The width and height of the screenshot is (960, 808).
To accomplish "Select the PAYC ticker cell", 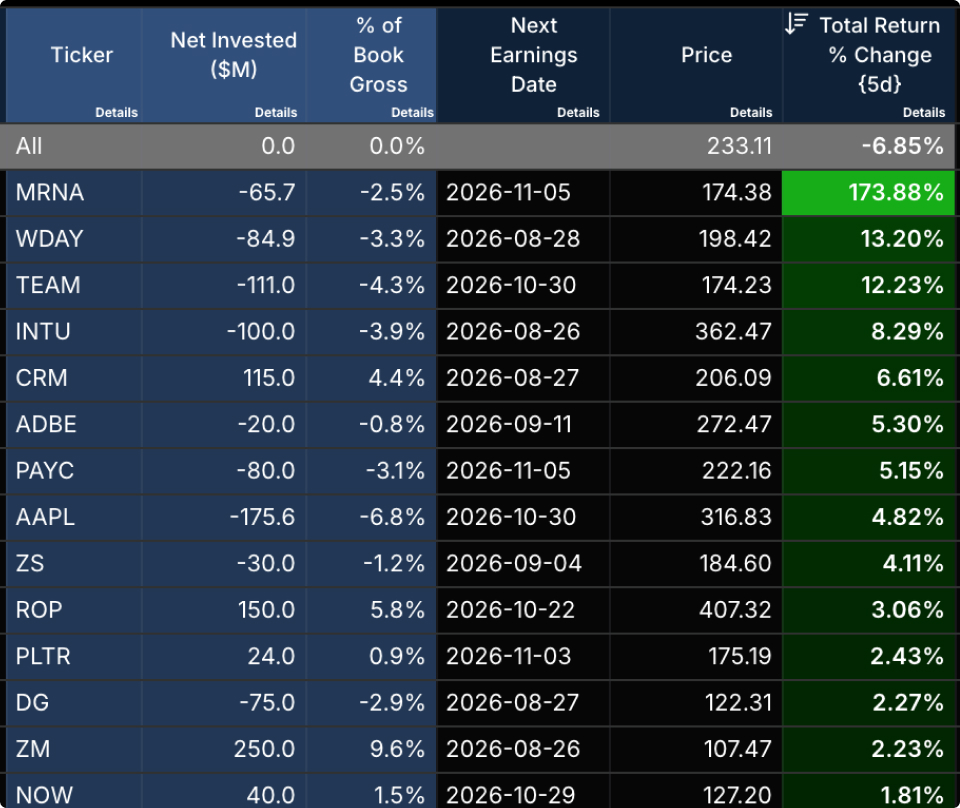I will [74, 471].
